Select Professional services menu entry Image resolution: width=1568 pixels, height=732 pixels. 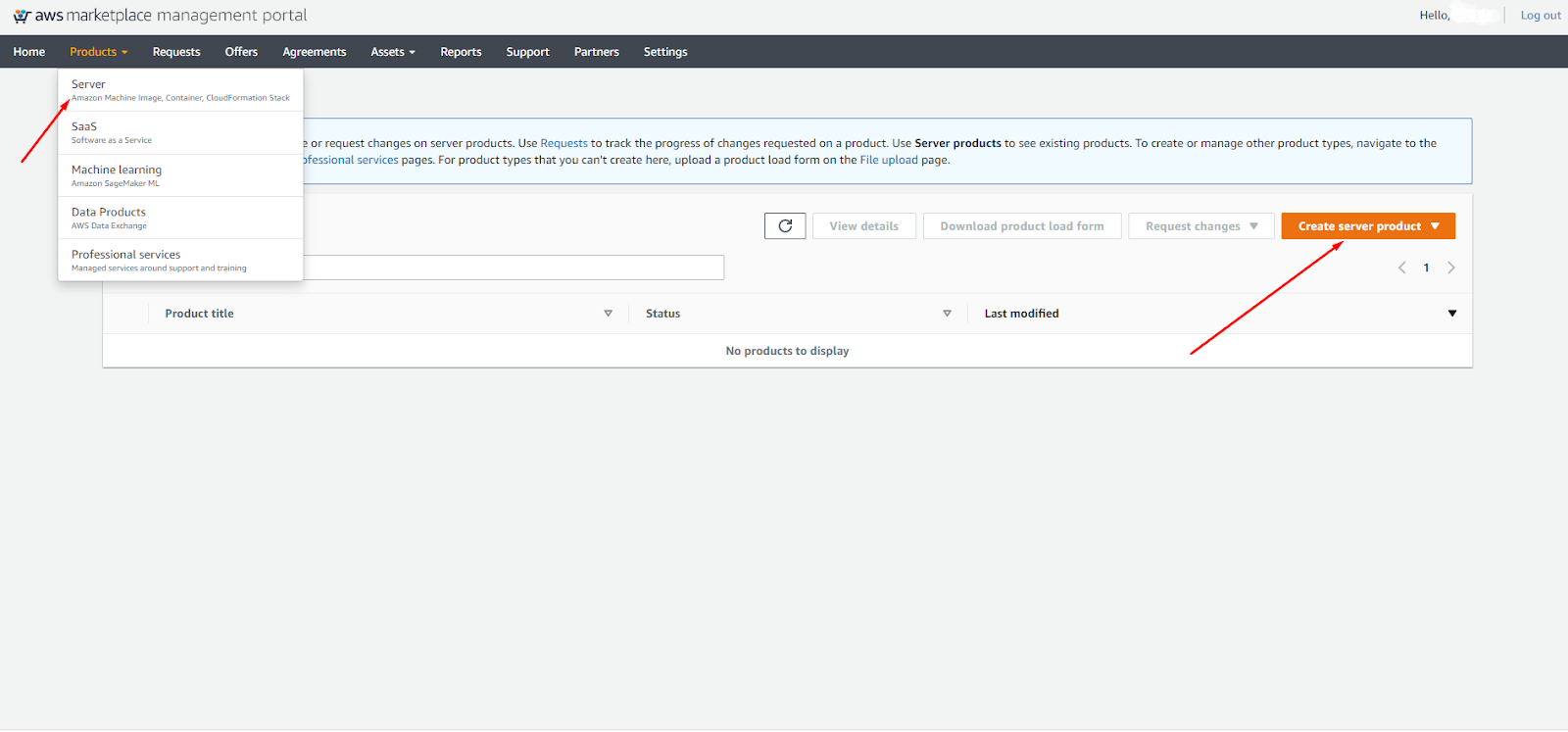[x=180, y=260]
